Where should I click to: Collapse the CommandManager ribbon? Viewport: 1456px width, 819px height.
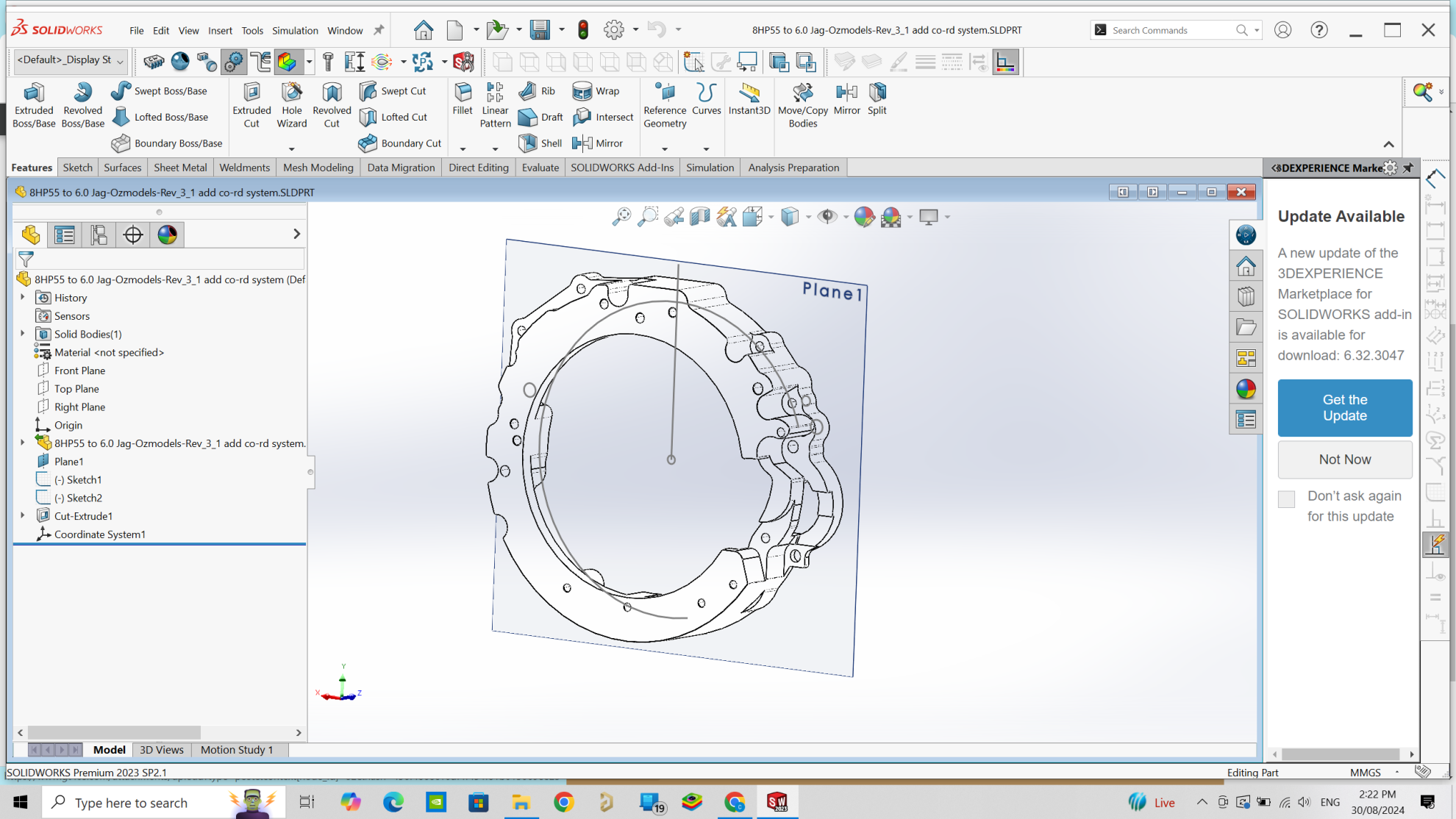pos(1388,144)
